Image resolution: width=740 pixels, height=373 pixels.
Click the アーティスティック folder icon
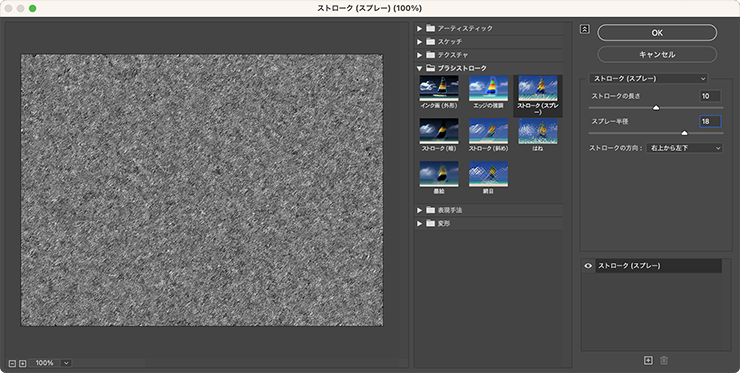coord(430,28)
